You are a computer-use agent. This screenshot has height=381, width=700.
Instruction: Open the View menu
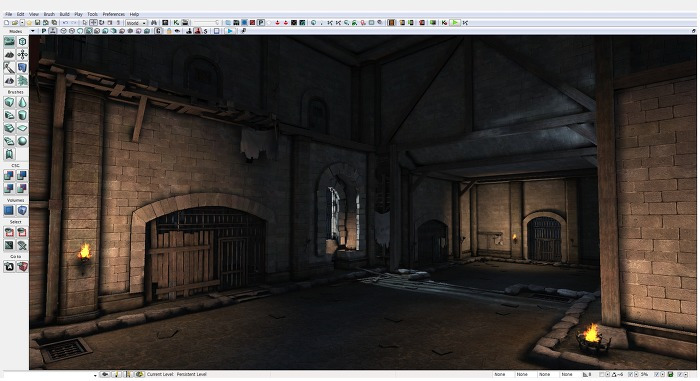(34, 14)
